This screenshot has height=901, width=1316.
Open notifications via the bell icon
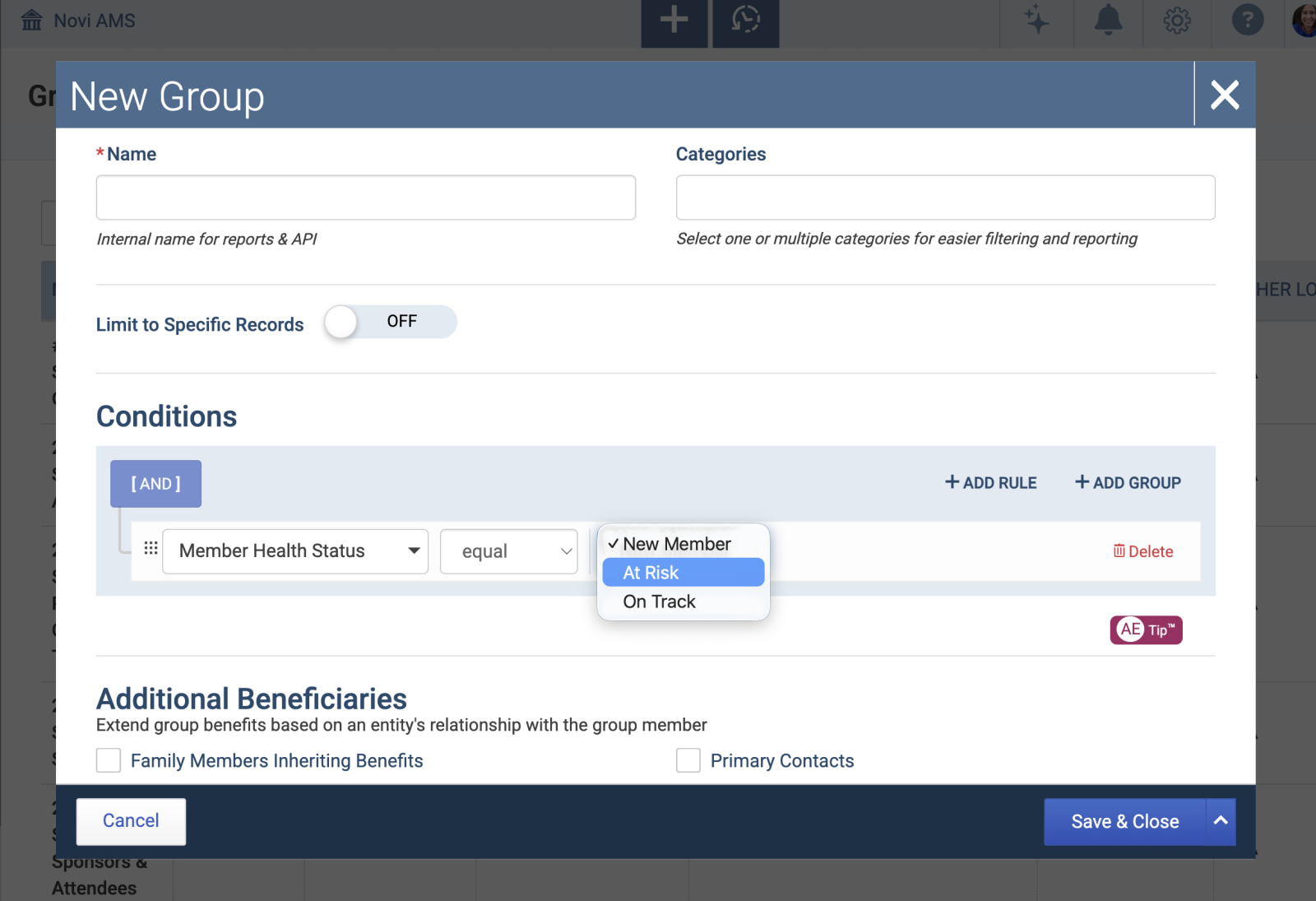(x=1107, y=20)
